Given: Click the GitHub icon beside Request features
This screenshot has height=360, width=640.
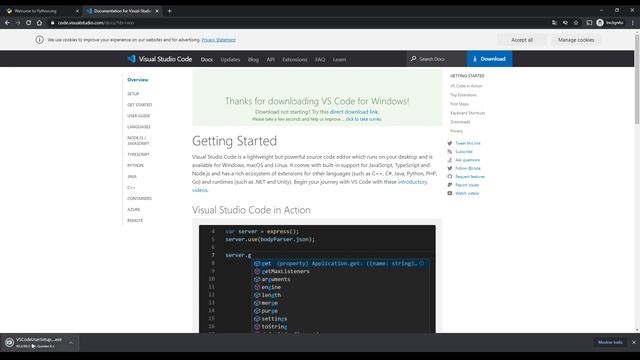Looking at the screenshot, I should pyautogui.click(x=450, y=176).
